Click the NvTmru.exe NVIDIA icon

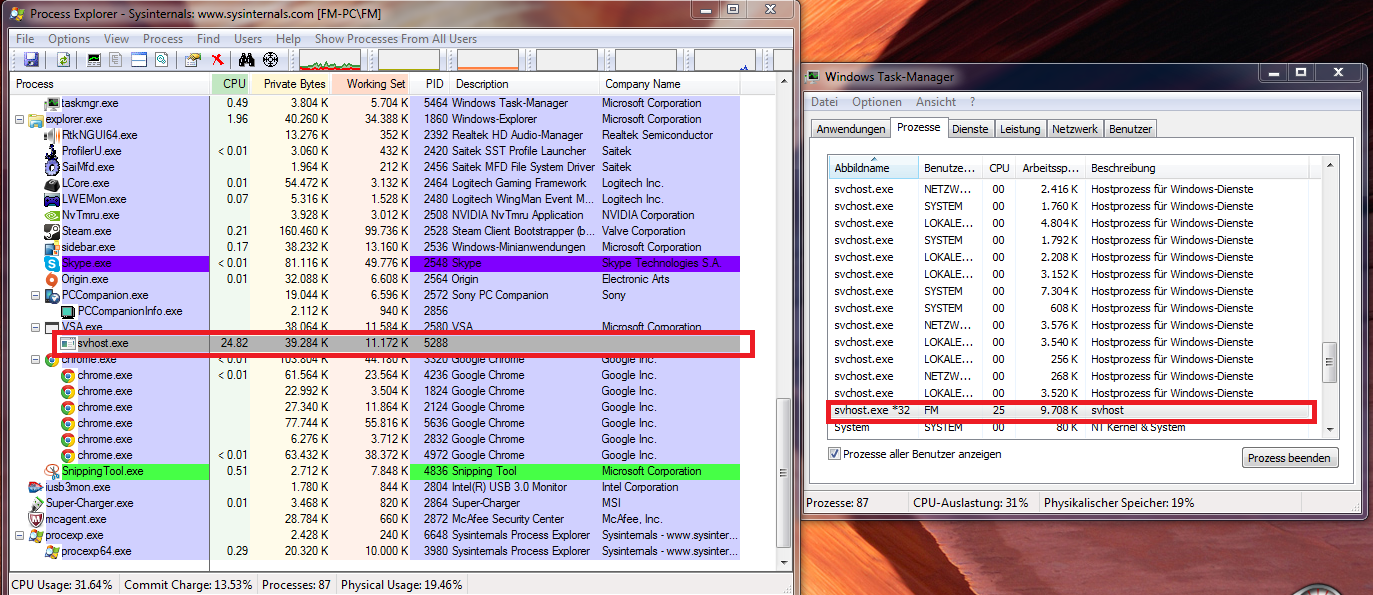point(52,215)
